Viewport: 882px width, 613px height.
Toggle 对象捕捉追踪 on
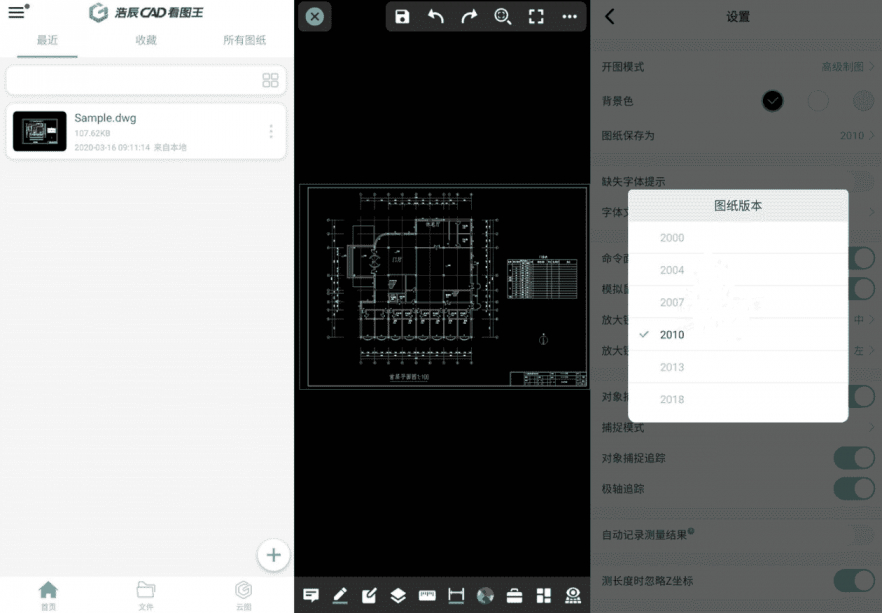(852, 457)
